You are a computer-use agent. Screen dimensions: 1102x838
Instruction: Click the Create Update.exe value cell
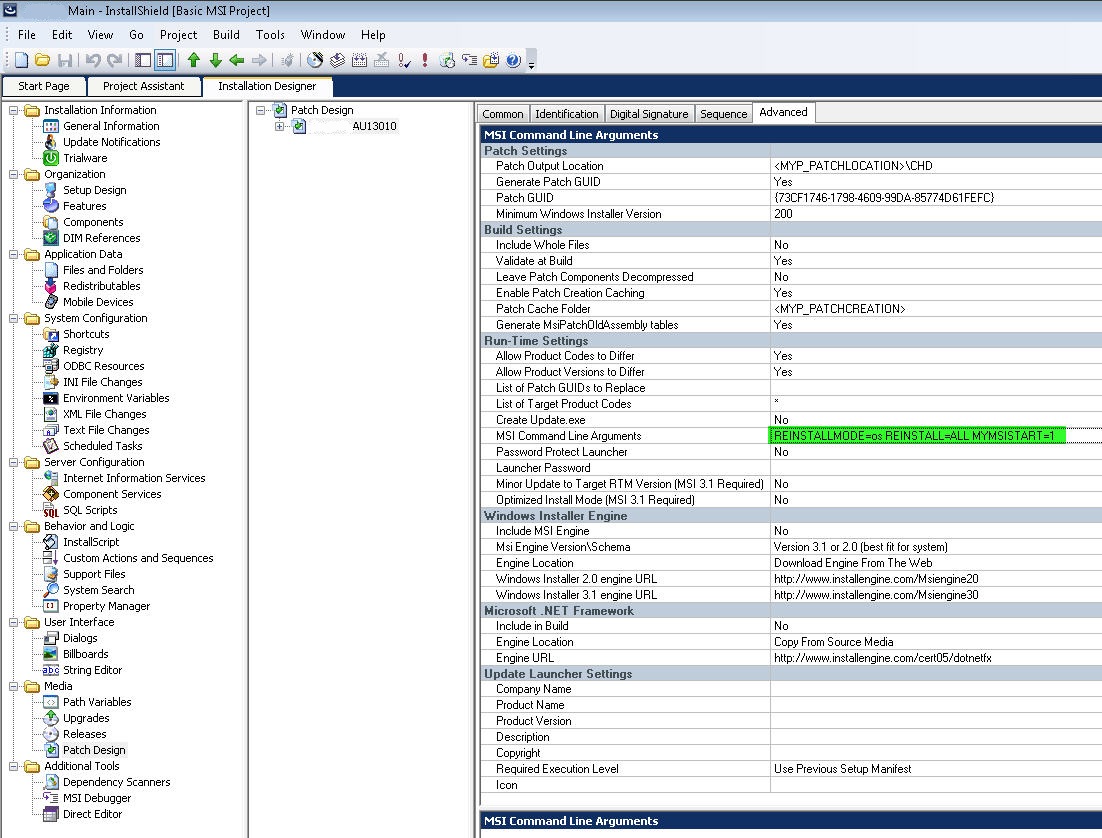pyautogui.click(x=935, y=420)
